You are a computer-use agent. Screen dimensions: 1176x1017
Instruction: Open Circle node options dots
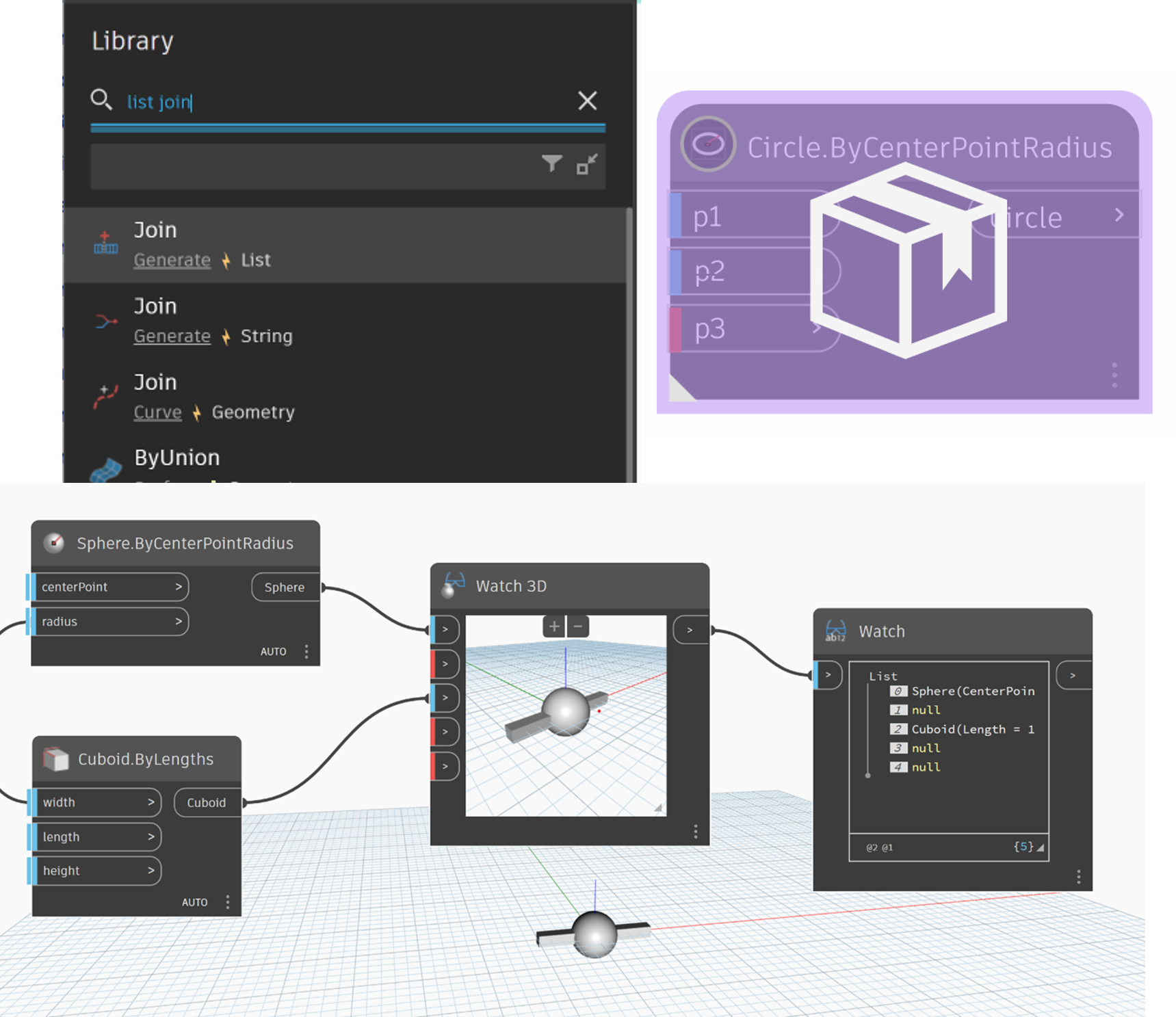pos(1114,375)
